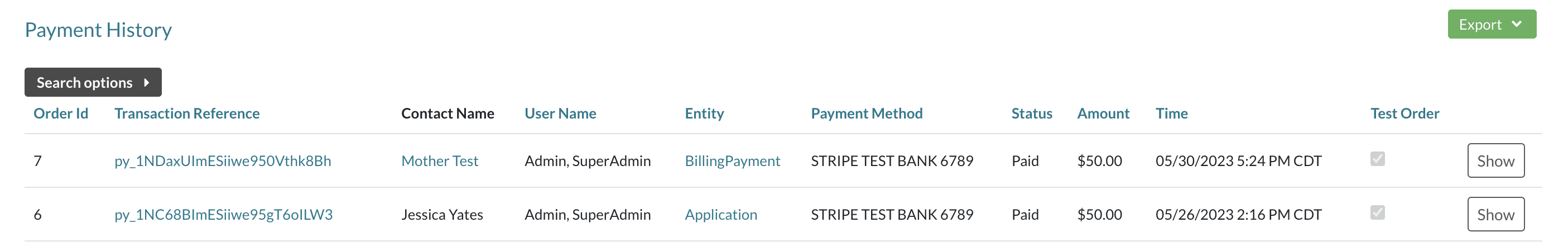The image size is (1568, 246).
Task: Open the Application entity link
Action: (x=721, y=215)
